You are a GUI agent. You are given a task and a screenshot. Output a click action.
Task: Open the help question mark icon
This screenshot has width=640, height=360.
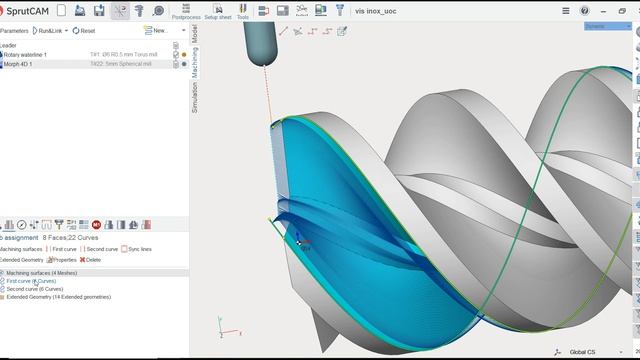tap(584, 11)
